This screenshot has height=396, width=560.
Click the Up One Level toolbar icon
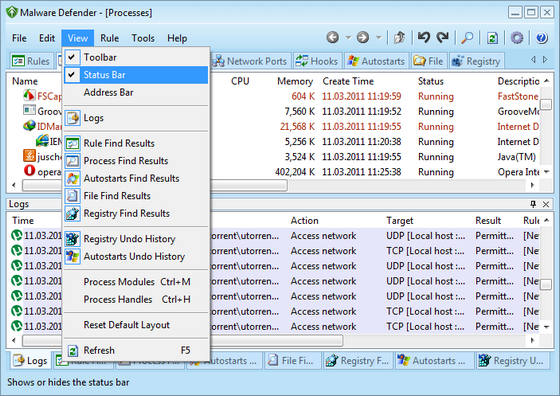[x=399, y=37]
